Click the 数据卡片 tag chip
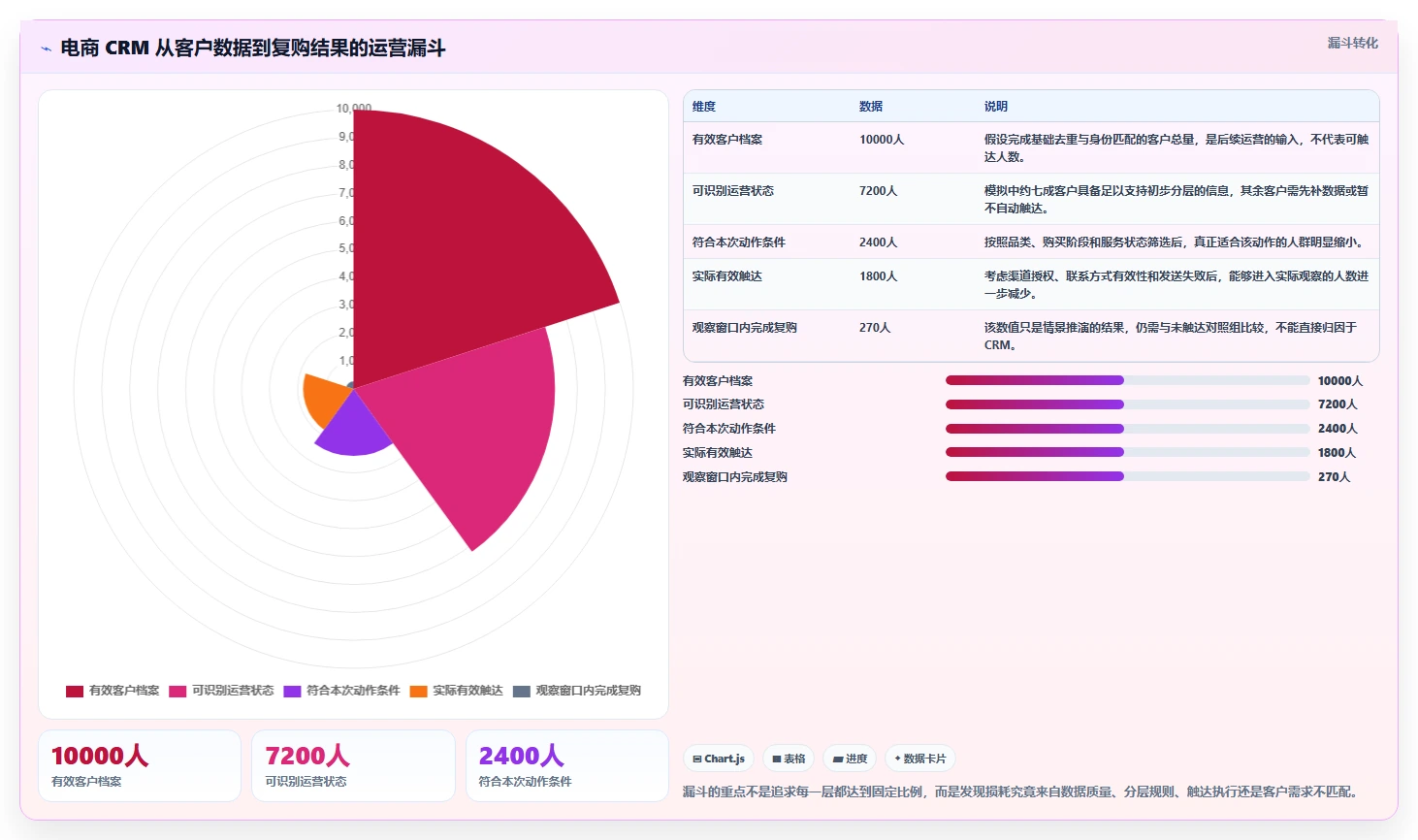Screen dimensions: 1418x840 coord(920,759)
